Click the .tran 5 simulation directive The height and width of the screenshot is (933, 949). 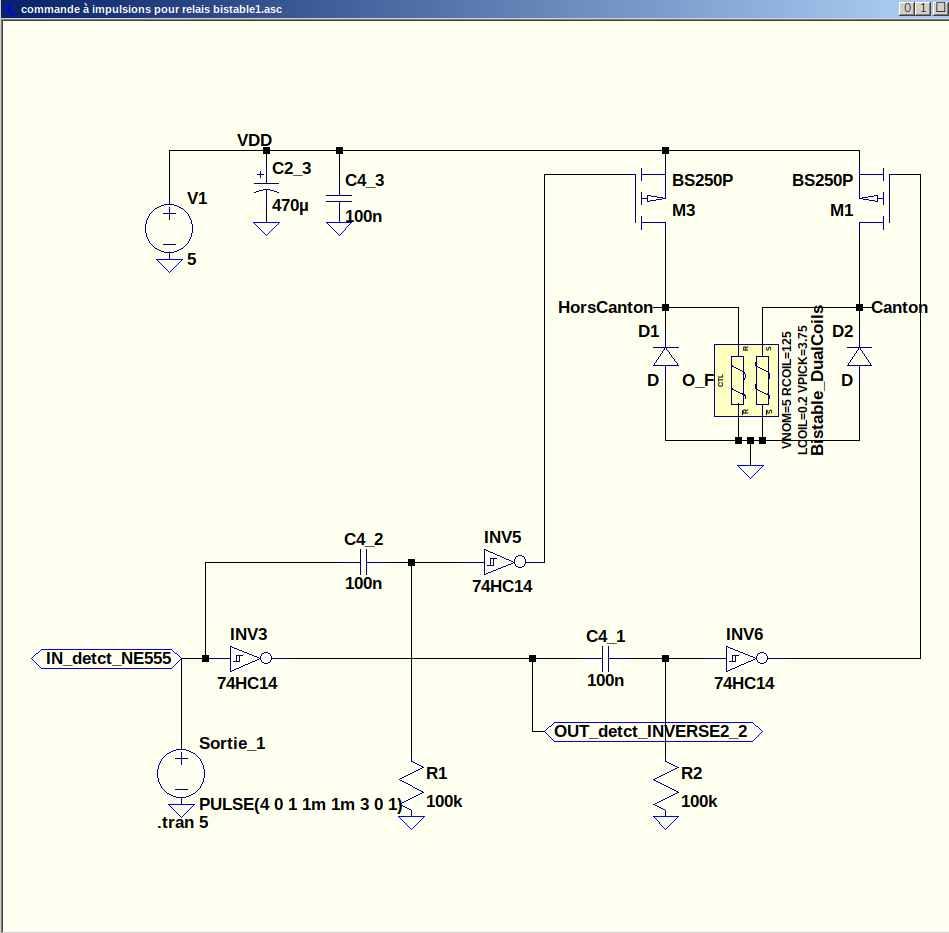pyautogui.click(x=183, y=822)
